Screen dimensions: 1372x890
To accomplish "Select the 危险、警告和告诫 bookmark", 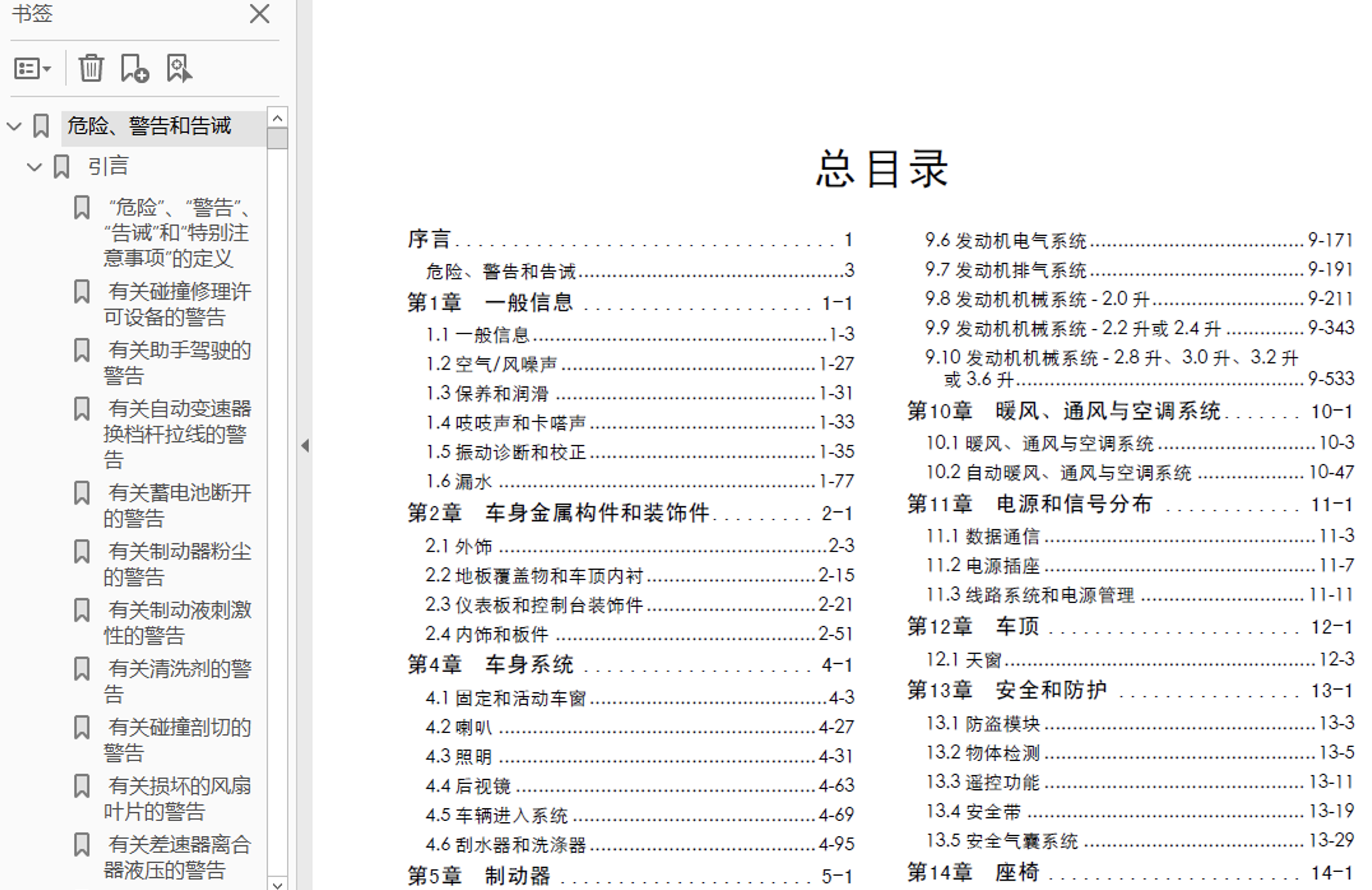I will tap(149, 126).
